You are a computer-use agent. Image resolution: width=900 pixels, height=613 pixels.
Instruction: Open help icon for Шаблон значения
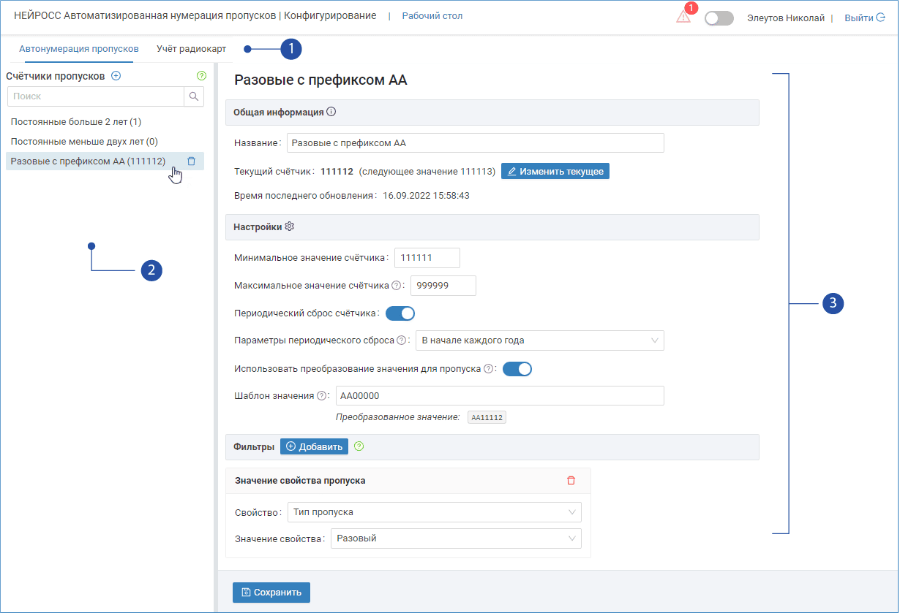point(321,395)
